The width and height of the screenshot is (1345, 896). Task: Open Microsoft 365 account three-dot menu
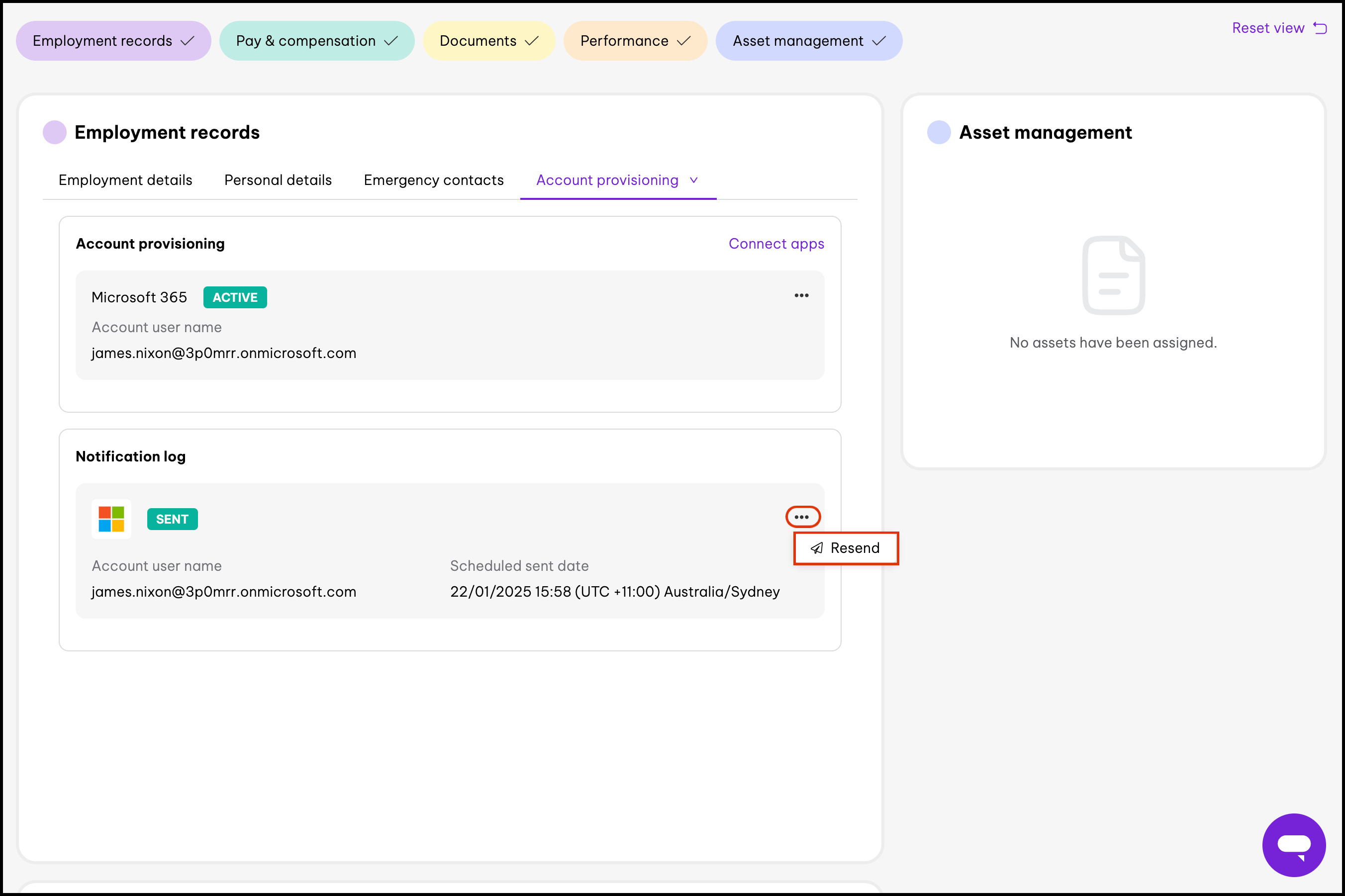[801, 295]
